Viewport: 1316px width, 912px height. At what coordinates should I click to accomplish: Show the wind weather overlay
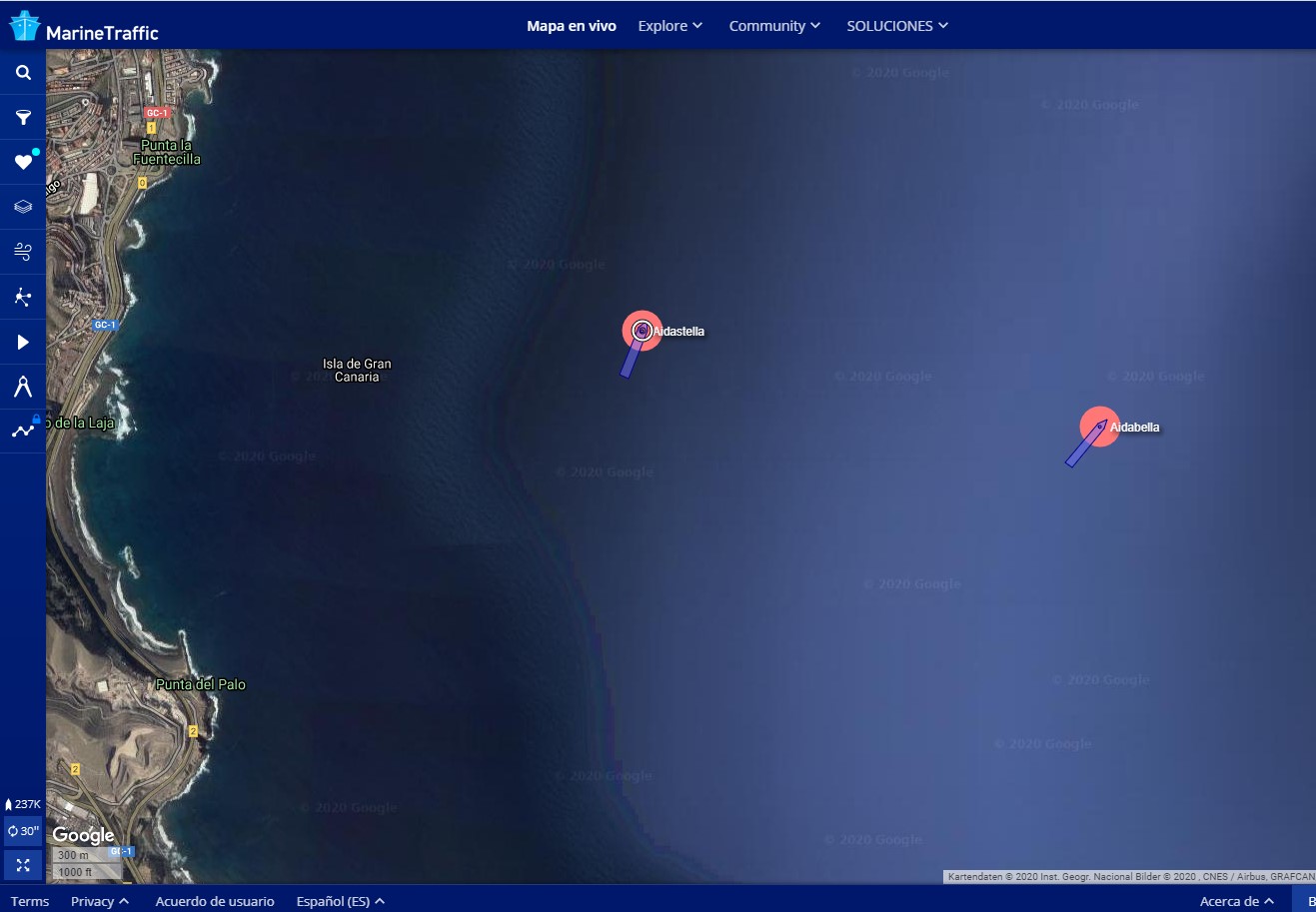click(23, 252)
